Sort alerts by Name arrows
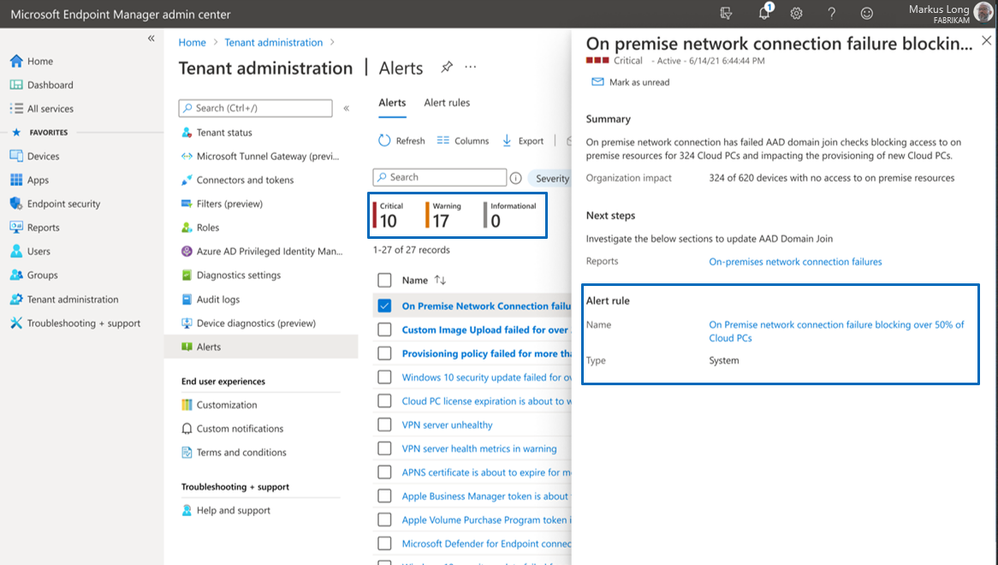Viewport: 998px width, 565px height. click(440, 280)
